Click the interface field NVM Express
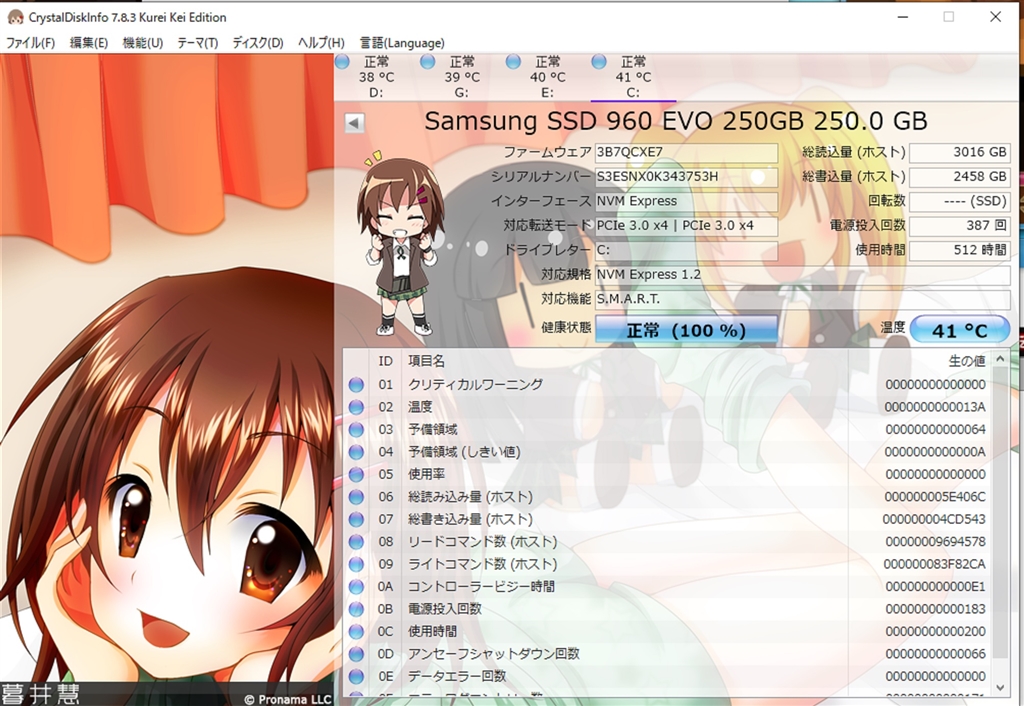This screenshot has height=706, width=1024. pyautogui.click(x=686, y=201)
